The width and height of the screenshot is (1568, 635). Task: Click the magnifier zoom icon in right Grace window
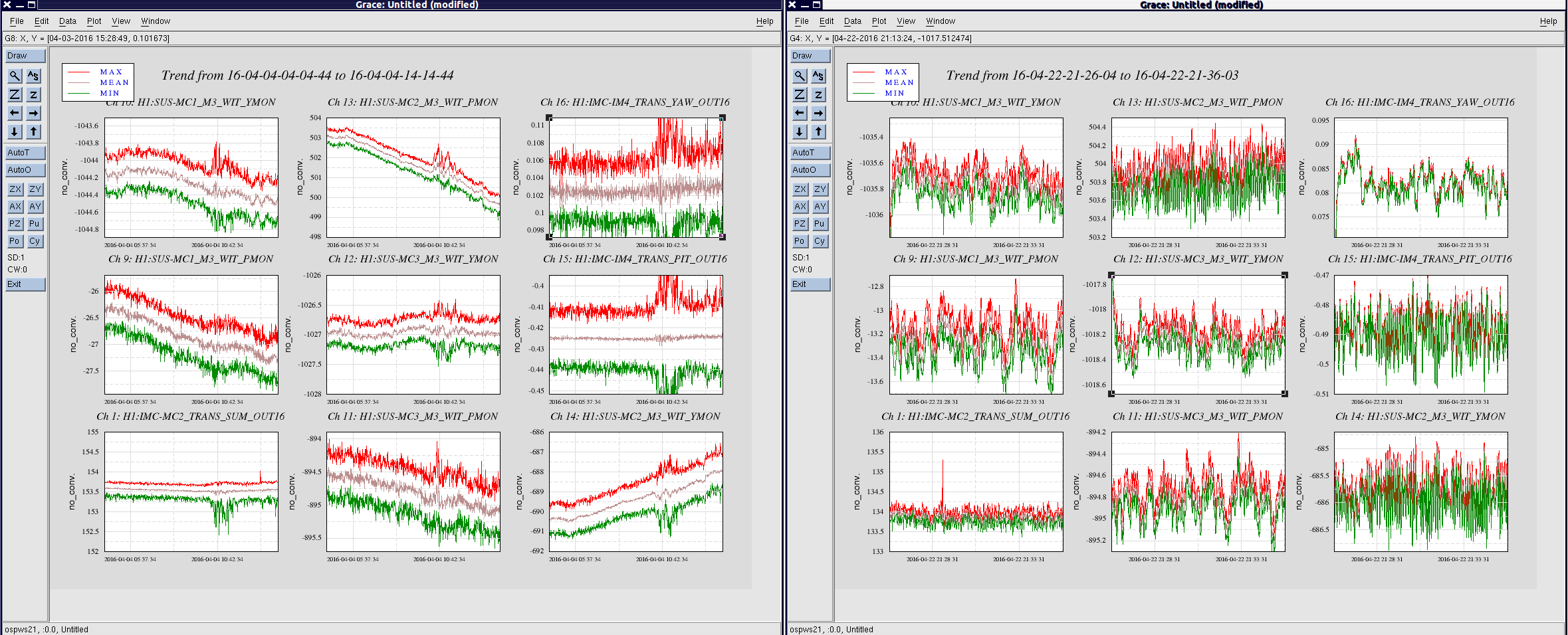coord(800,76)
